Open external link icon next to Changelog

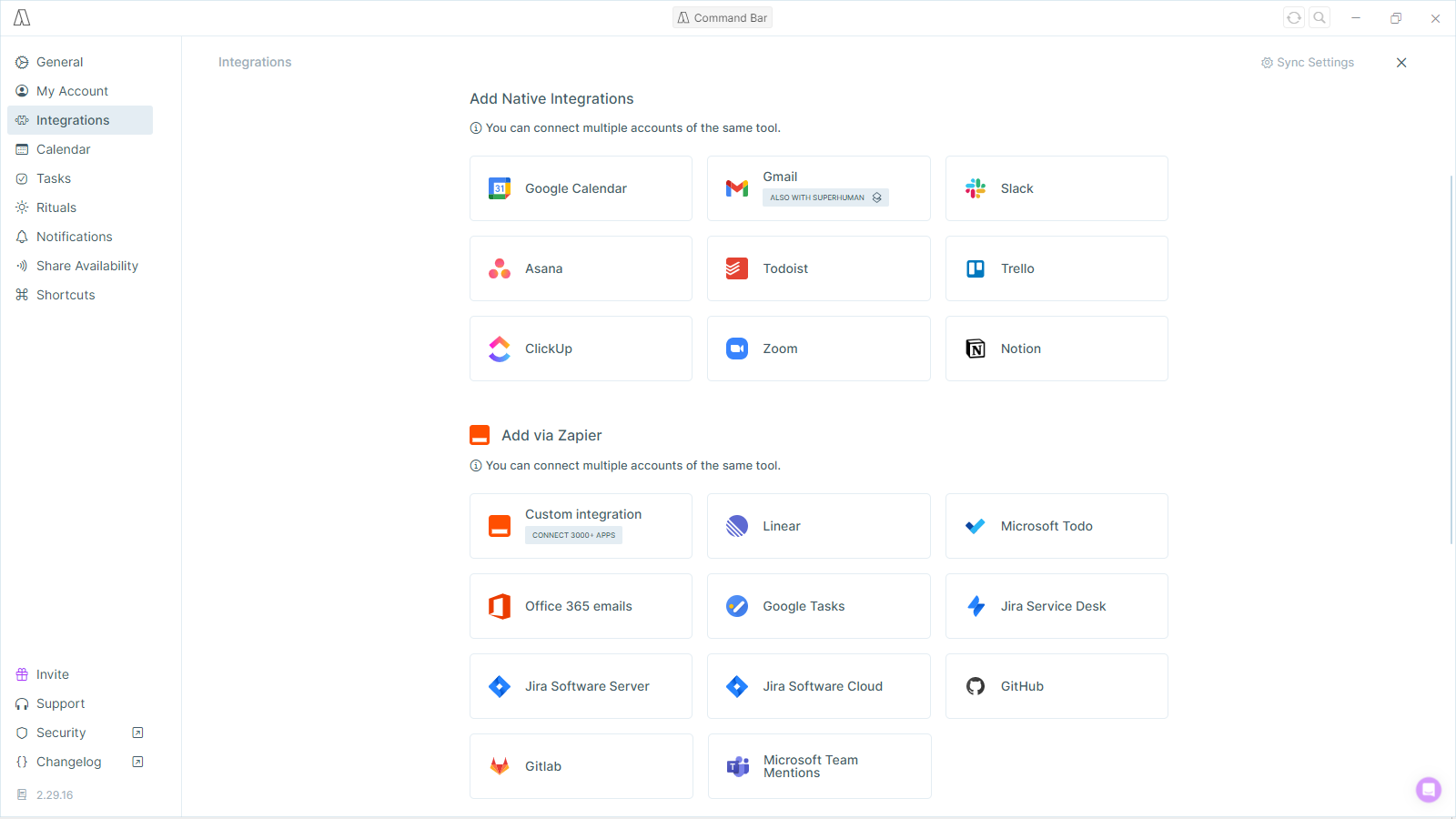tap(137, 762)
